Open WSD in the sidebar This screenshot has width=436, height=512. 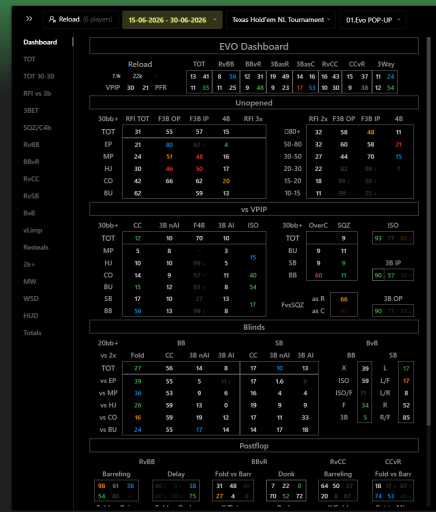[31, 298]
